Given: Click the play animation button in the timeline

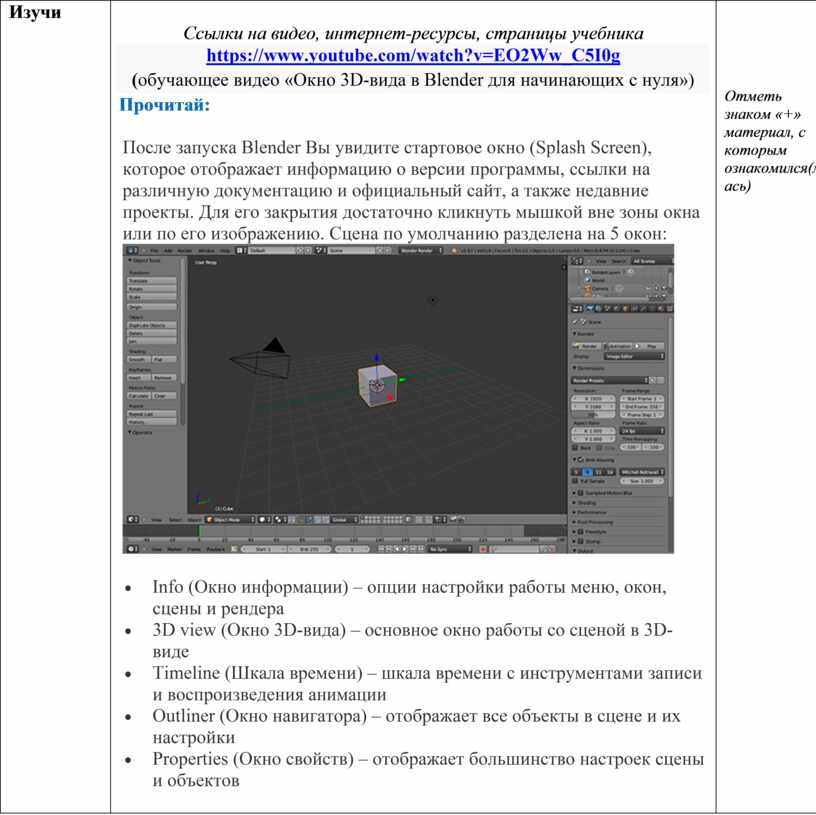Looking at the screenshot, I should [404, 549].
